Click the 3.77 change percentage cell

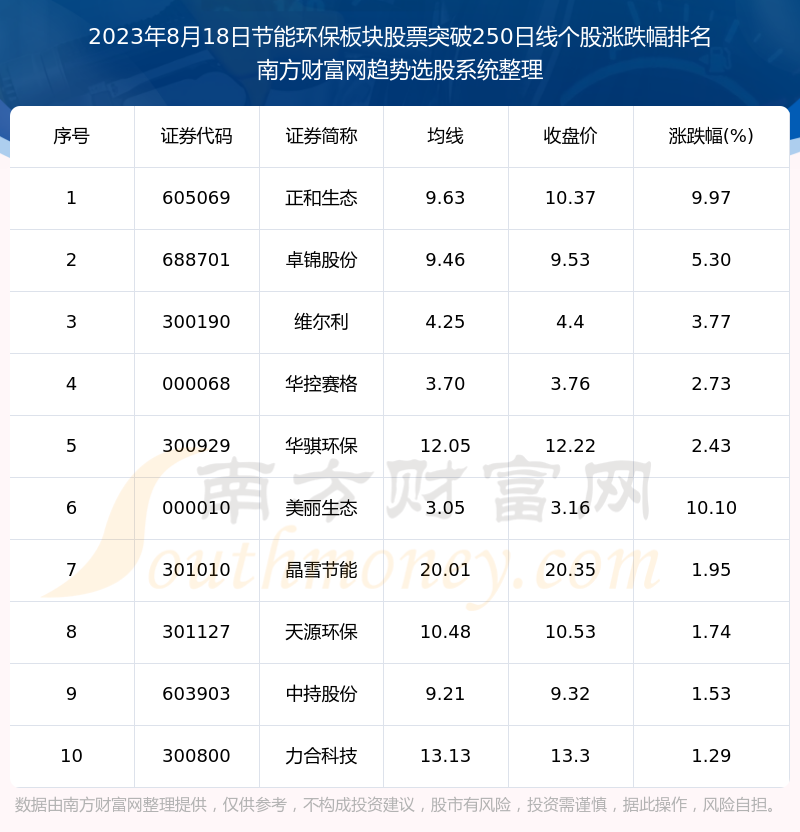coord(711,322)
